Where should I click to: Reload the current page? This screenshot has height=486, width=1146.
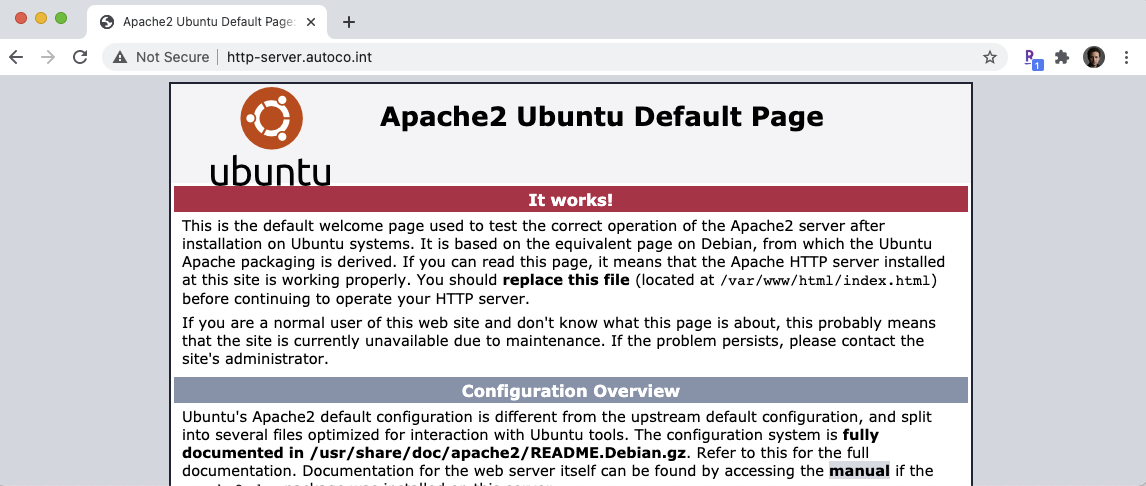tap(80, 57)
